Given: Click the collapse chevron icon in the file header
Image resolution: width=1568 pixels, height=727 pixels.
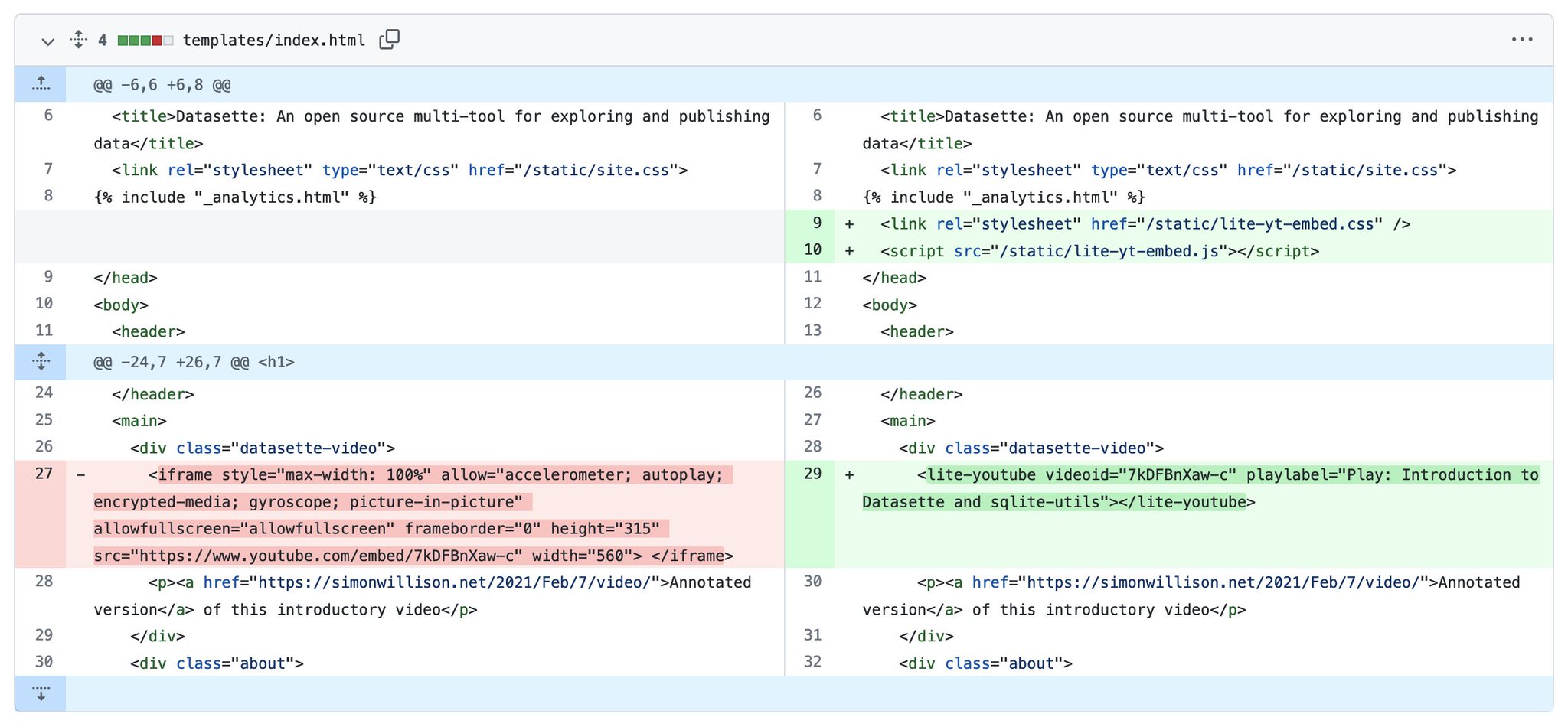Looking at the screenshot, I should 48,41.
